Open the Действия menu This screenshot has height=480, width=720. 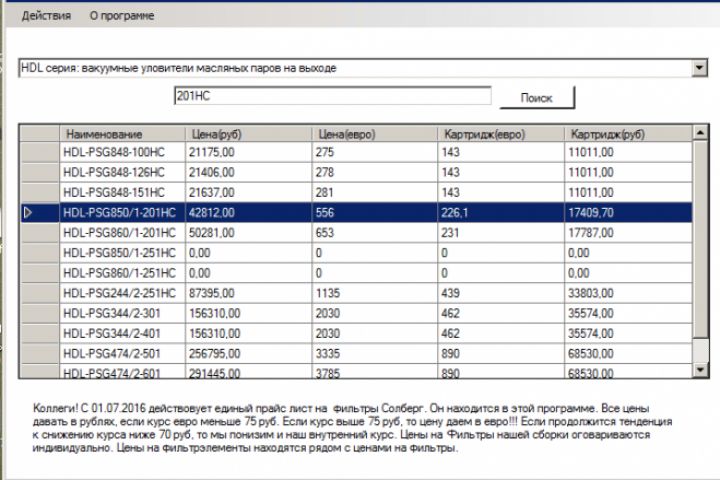tap(46, 16)
